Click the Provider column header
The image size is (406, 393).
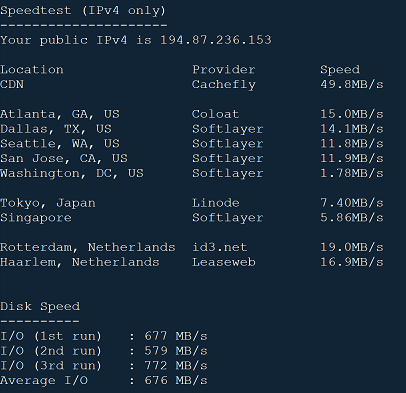pos(224,69)
